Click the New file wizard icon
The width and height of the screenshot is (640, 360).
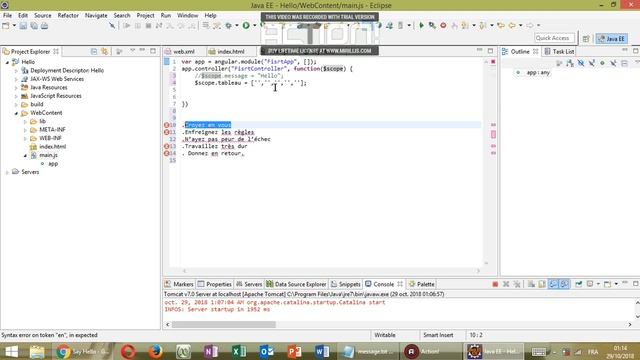pyautogui.click(x=6, y=26)
